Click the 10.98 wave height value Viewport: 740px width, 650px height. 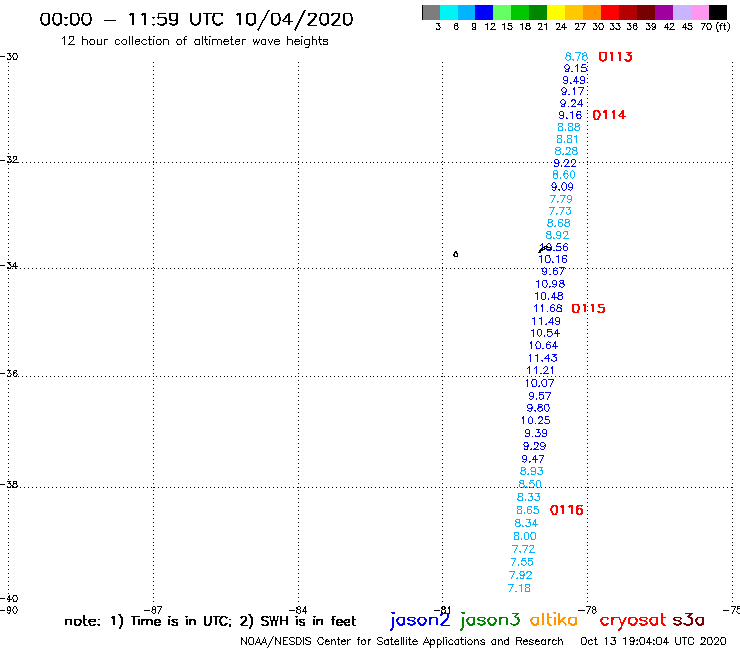(550, 284)
